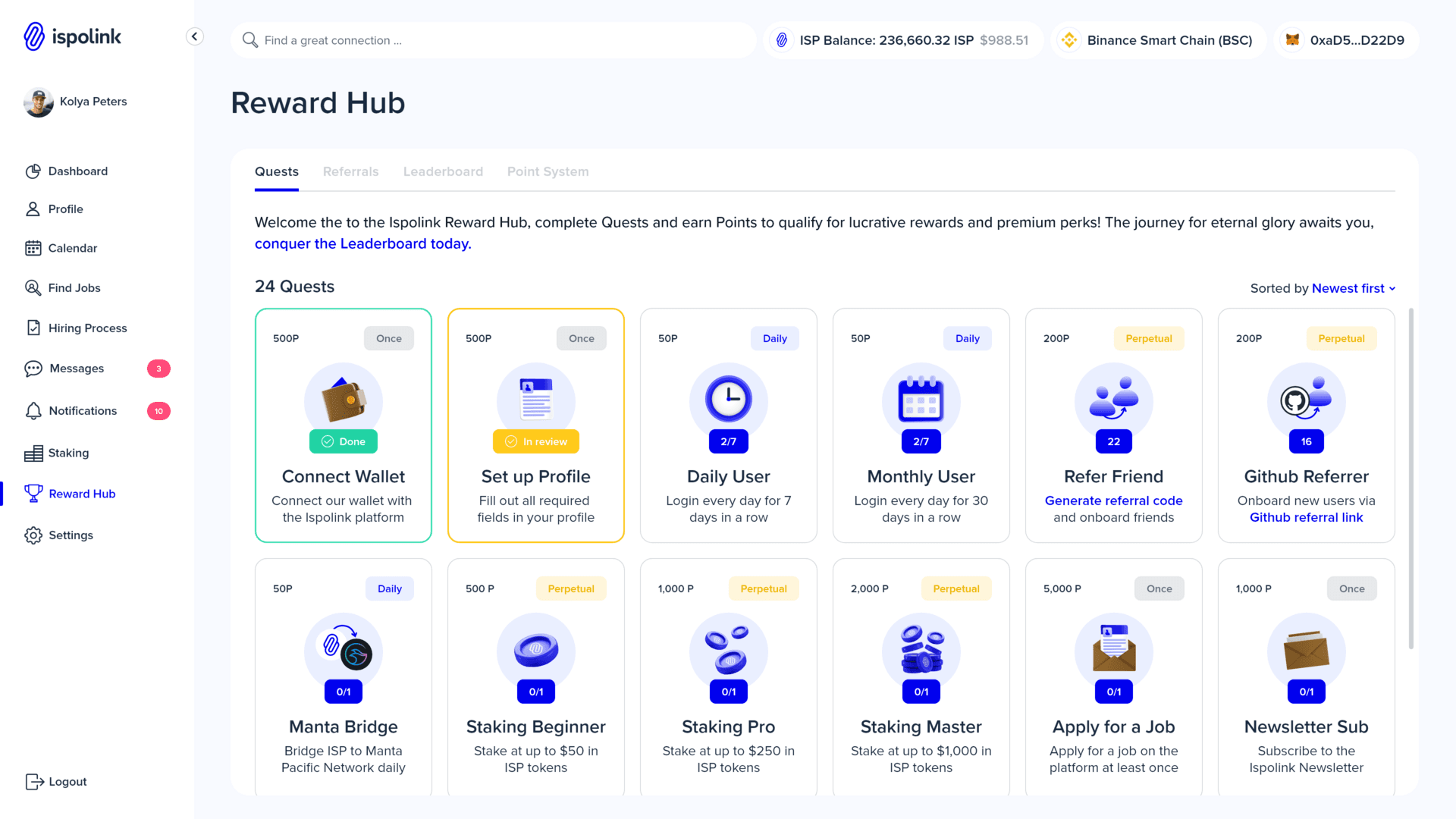The width and height of the screenshot is (1456, 819).
Task: Click the quests list vertical scrollbar
Action: (x=1410, y=478)
